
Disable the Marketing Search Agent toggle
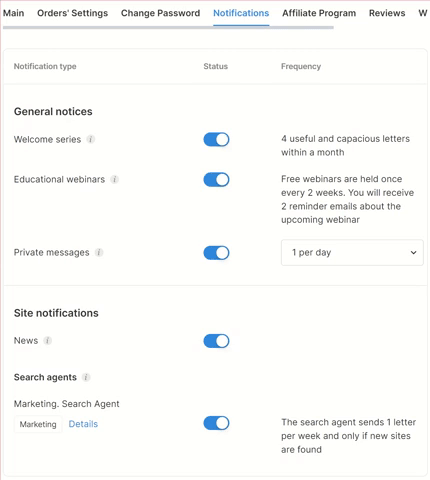[216, 423]
